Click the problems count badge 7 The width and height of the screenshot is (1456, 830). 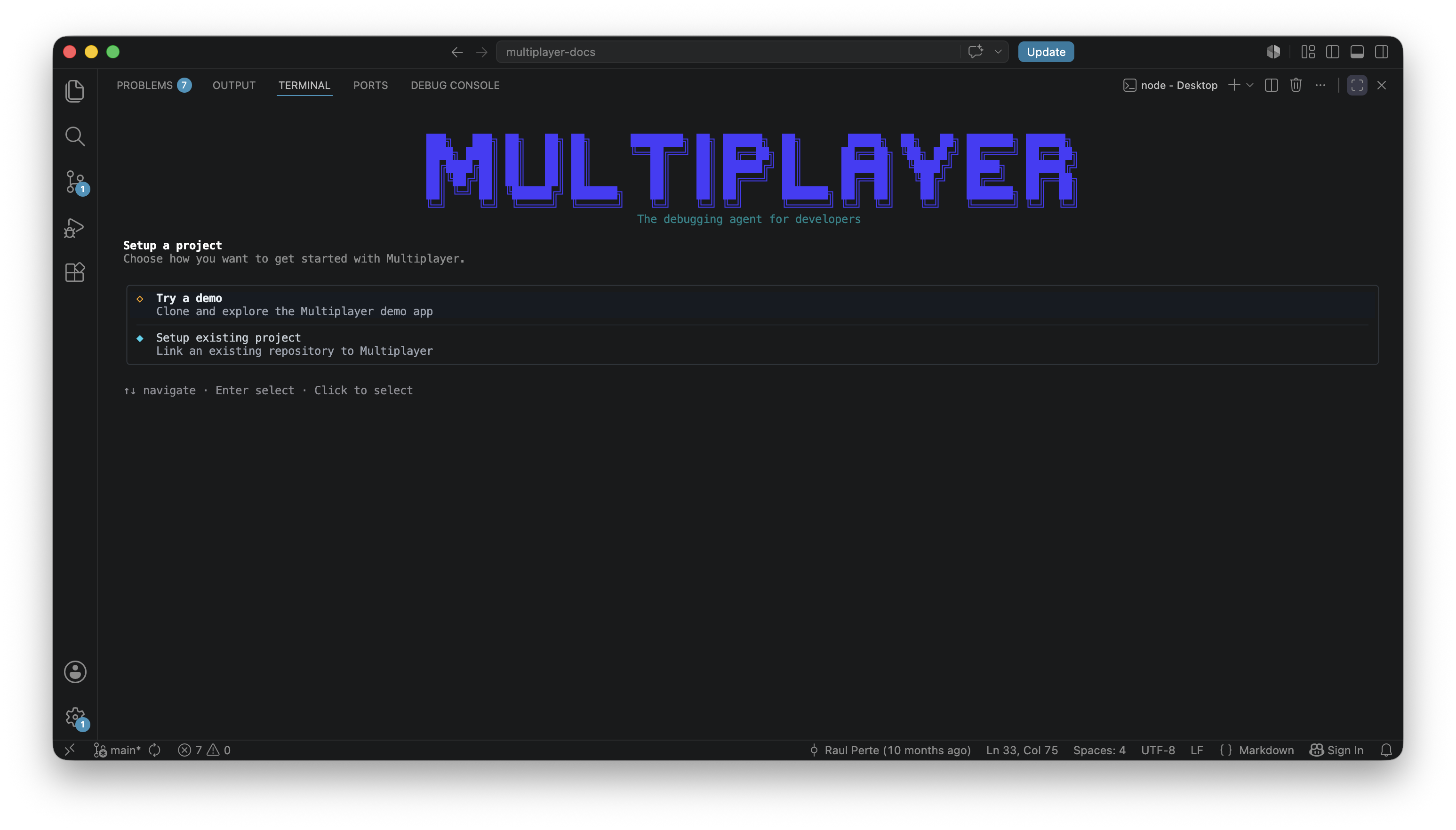(184, 85)
